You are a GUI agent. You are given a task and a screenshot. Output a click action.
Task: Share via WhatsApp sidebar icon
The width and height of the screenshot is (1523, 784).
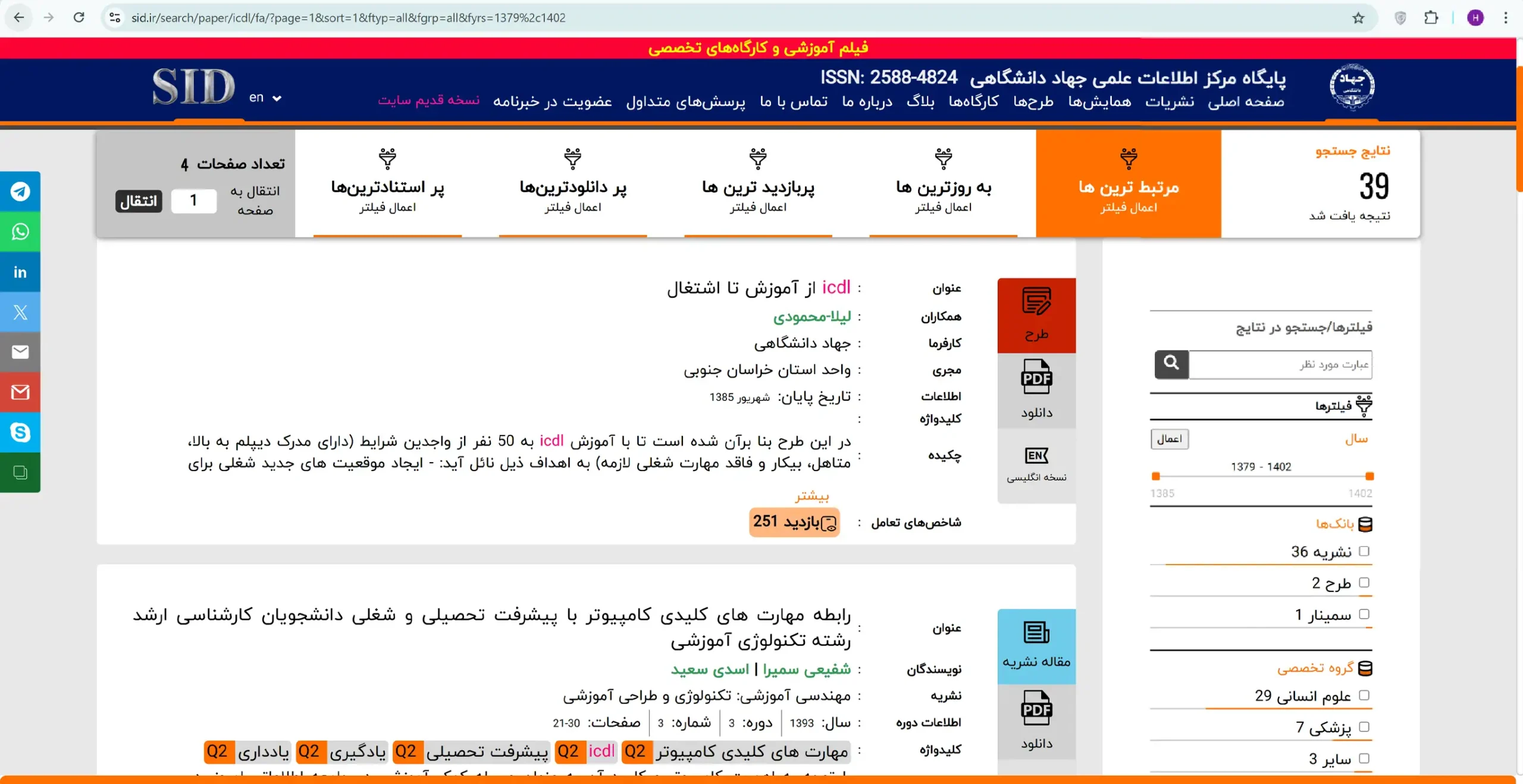point(20,232)
